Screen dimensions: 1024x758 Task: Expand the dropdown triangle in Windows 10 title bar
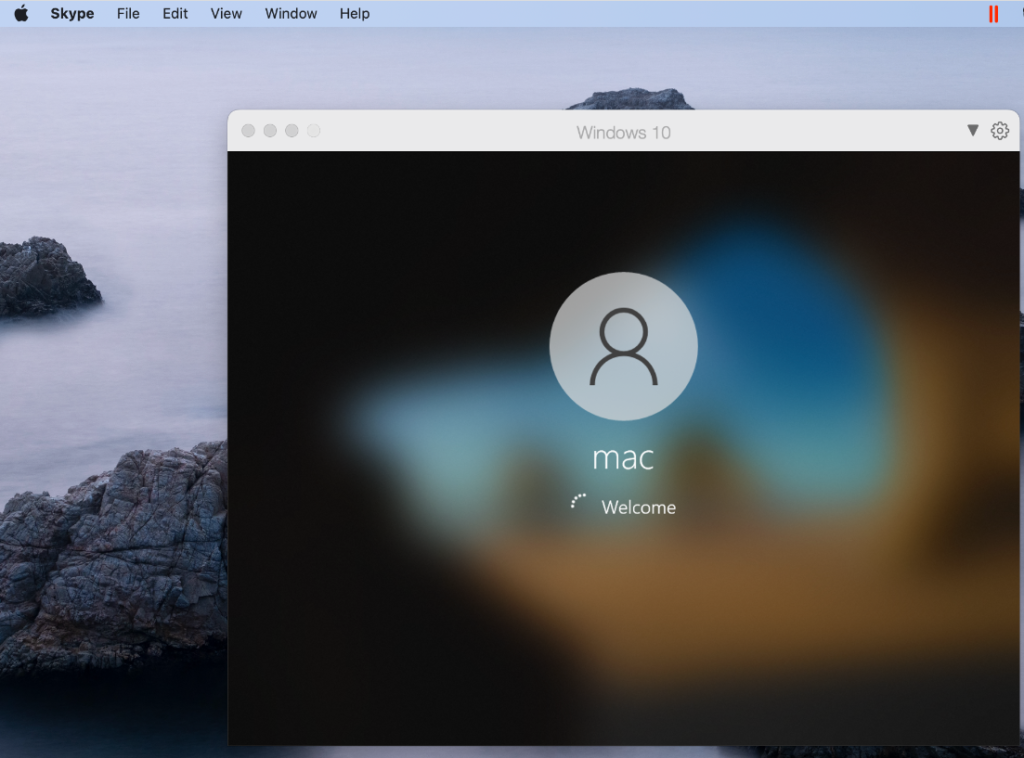(972, 131)
